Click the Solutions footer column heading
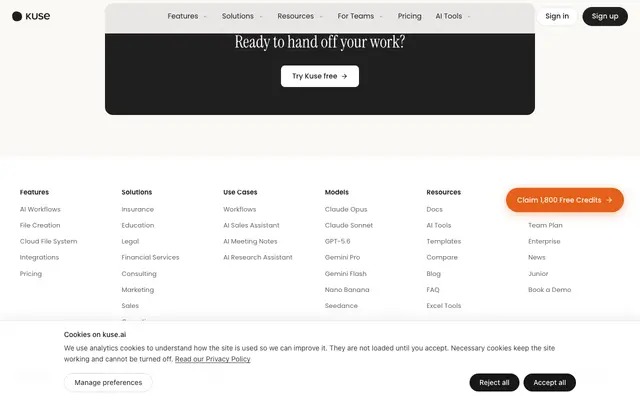This screenshot has width=640, height=400. (x=137, y=192)
